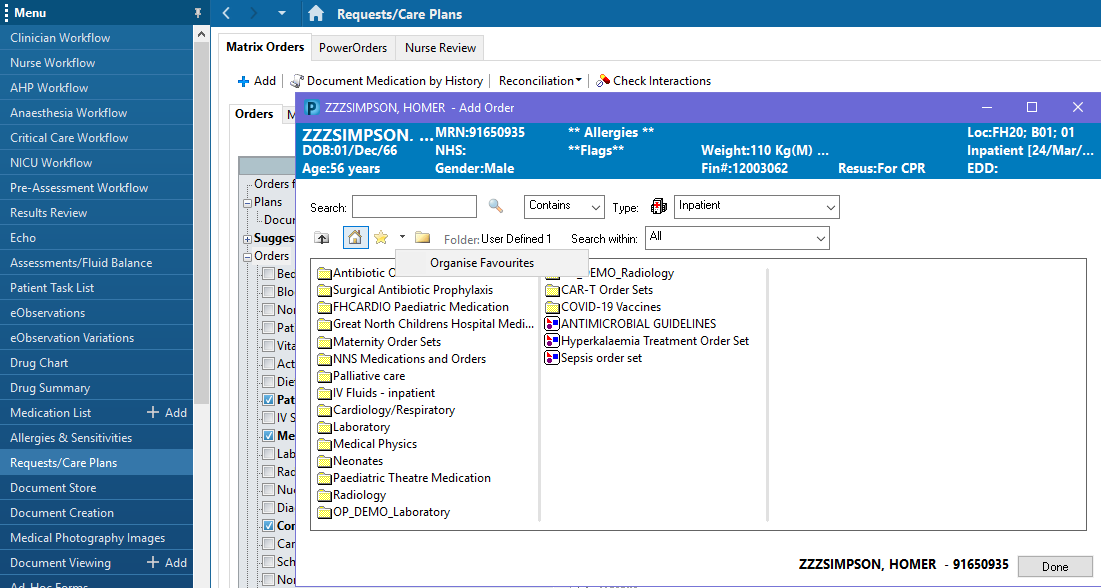Viewport: 1101px width, 588px height.
Task: Open eObservations in the Menu
Action: click(96, 313)
